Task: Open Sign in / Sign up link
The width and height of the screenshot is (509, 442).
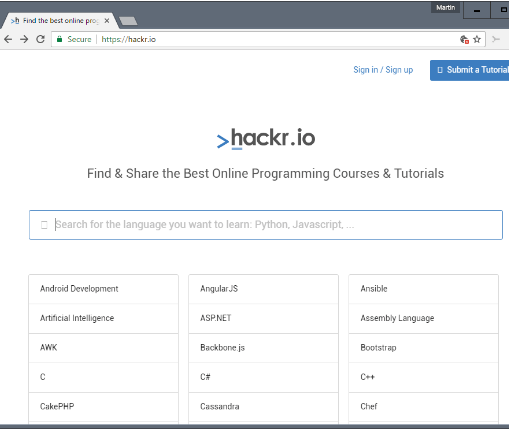Action: click(x=383, y=70)
